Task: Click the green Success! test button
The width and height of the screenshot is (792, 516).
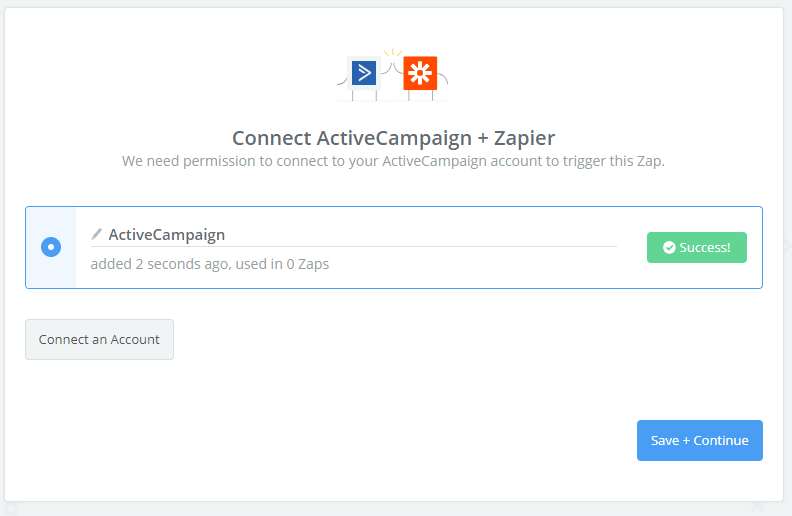Action: [697, 247]
